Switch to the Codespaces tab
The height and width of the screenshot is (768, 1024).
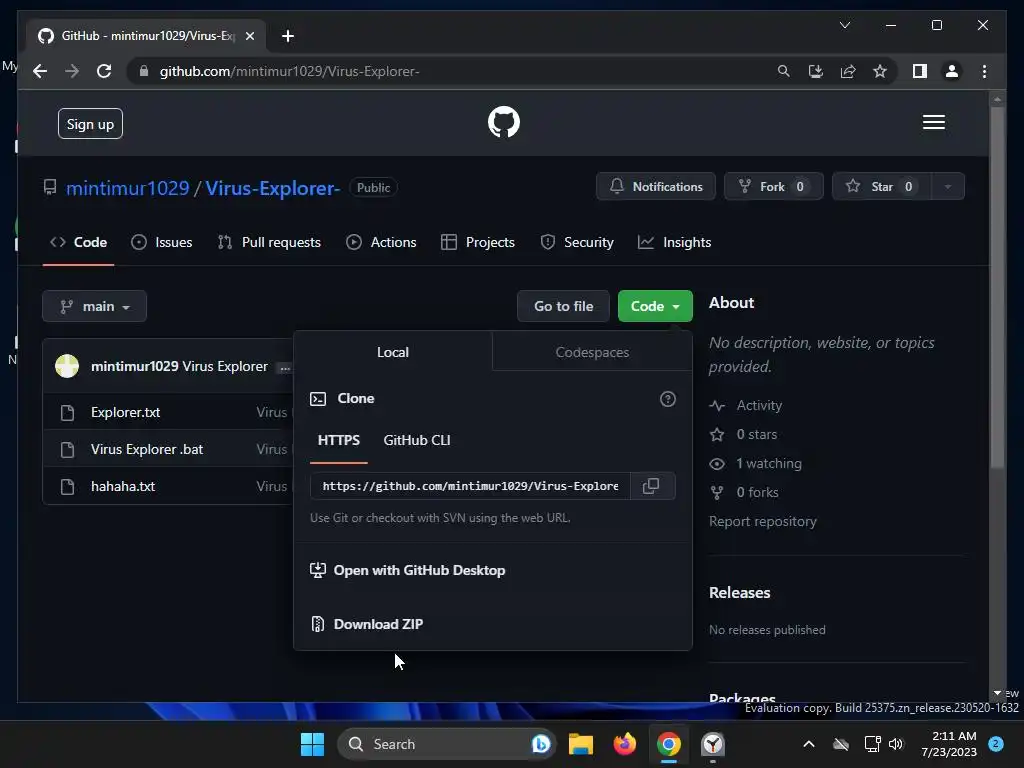pyautogui.click(x=592, y=352)
